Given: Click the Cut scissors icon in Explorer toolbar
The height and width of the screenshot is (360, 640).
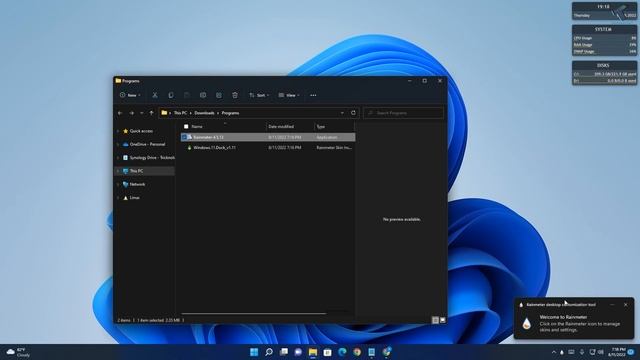Looking at the screenshot, I should pos(155,95).
